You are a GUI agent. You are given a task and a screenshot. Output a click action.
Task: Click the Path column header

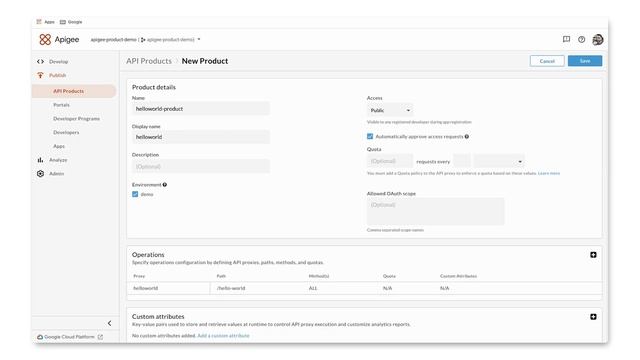click(221, 276)
